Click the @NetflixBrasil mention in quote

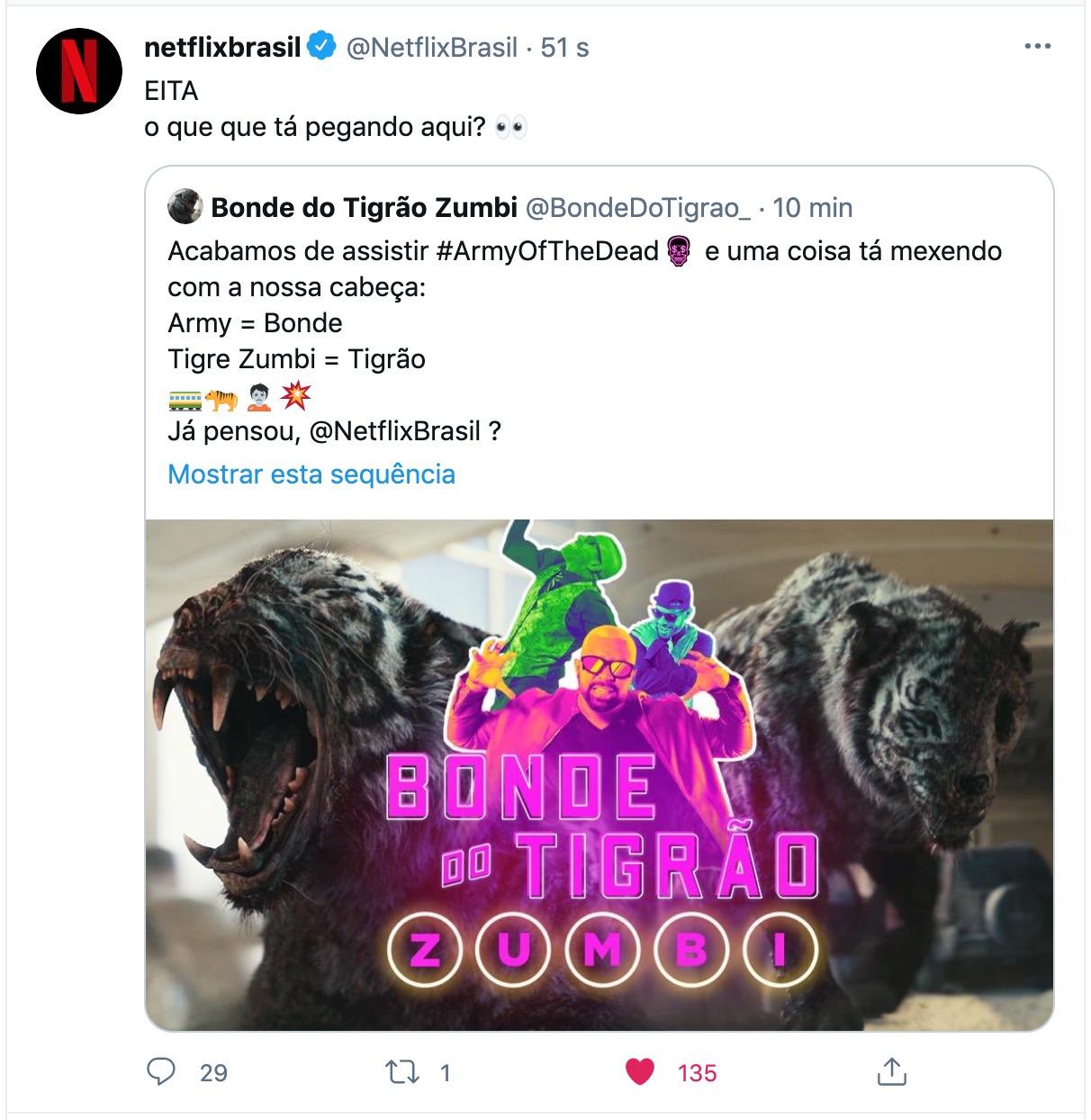pos(395,431)
